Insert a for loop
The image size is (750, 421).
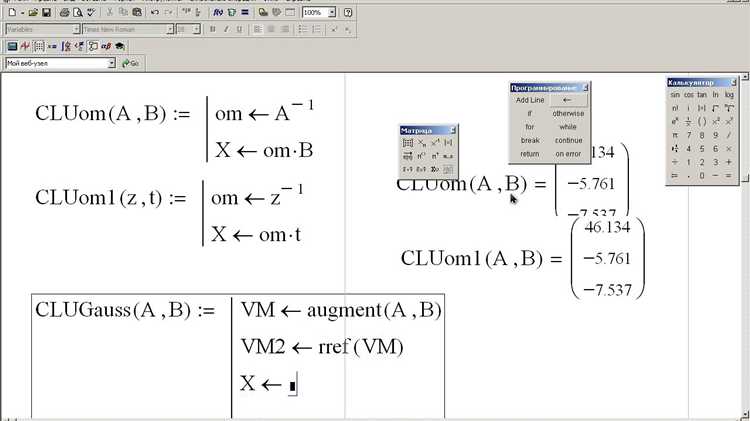[529, 127]
